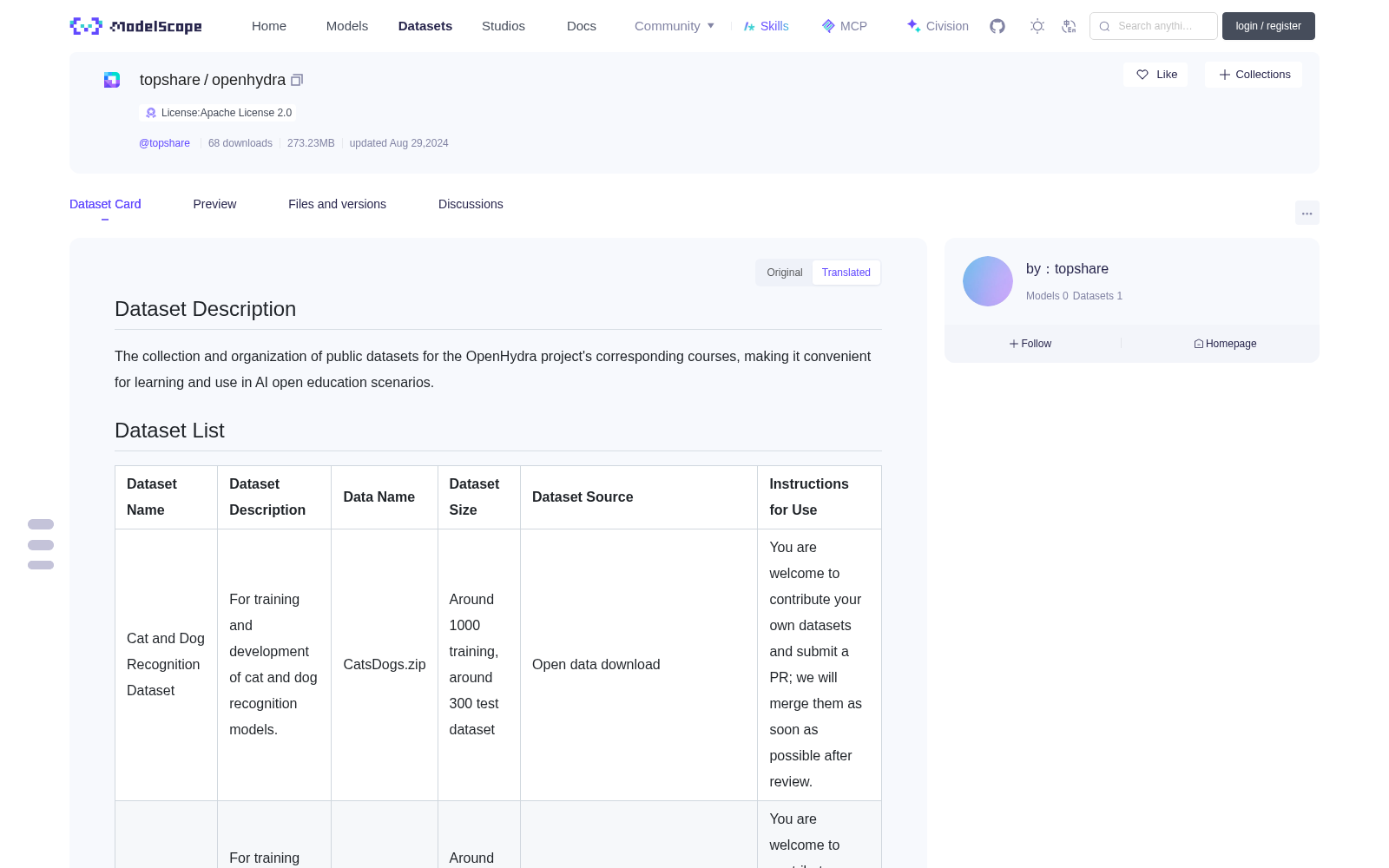This screenshot has width=1389, height=868.
Task: Visit the author's Homepage
Action: (x=1225, y=344)
